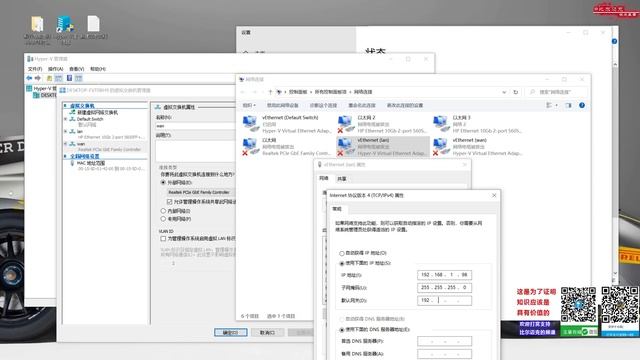Select 使用下面的 IP 地址 radio button
The image size is (640, 360).
pos(342,264)
